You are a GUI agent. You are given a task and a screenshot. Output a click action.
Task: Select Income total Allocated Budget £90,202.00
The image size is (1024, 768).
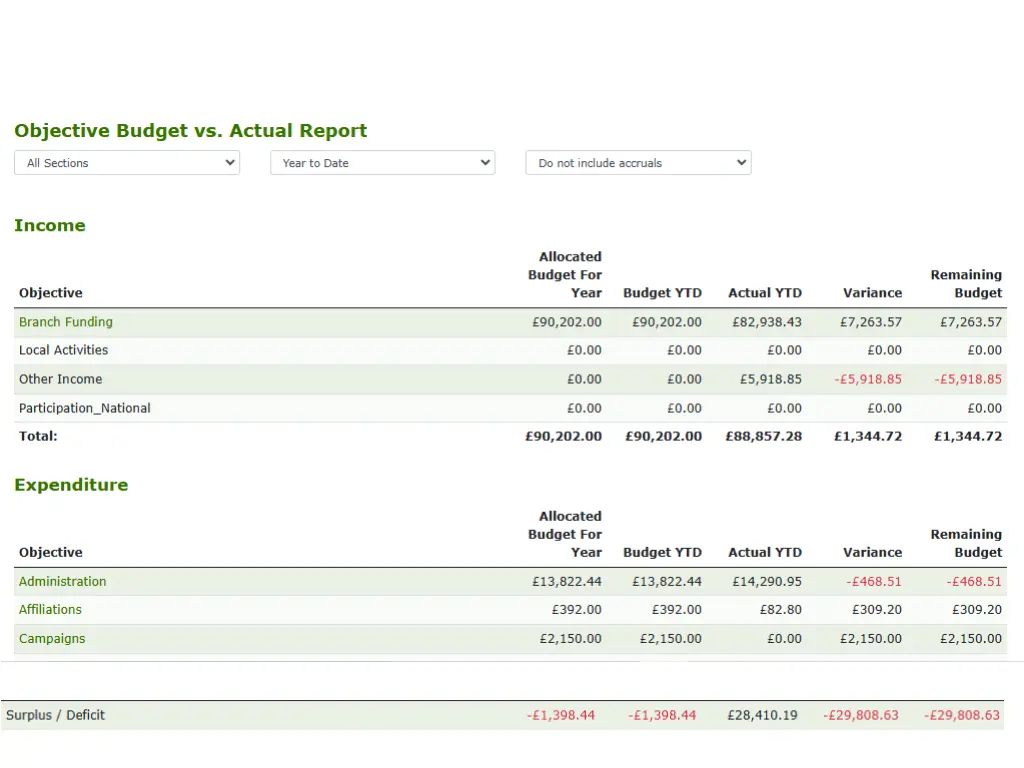tap(564, 436)
